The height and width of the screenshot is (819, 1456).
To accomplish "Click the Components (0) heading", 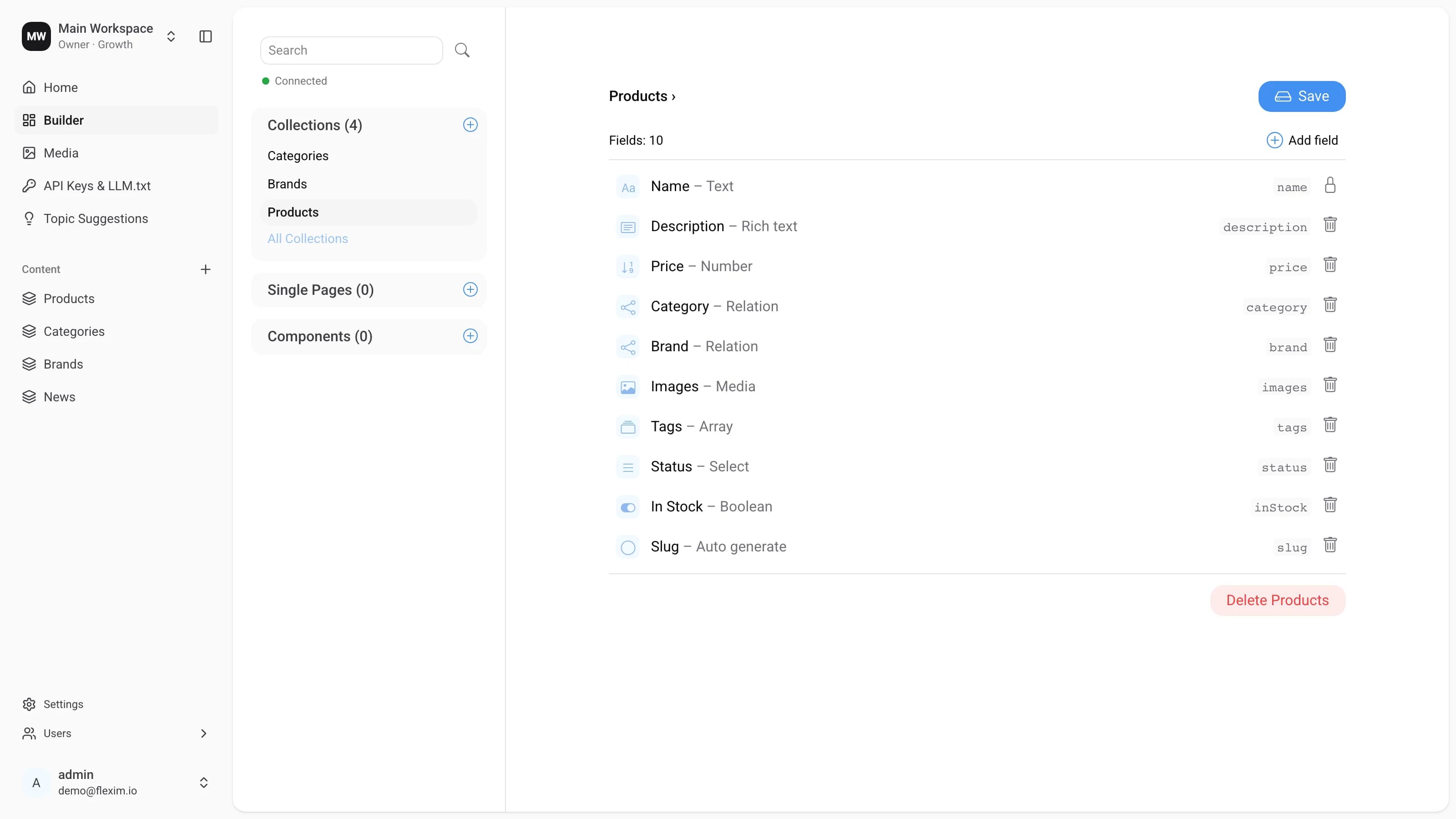I will 320,336.
